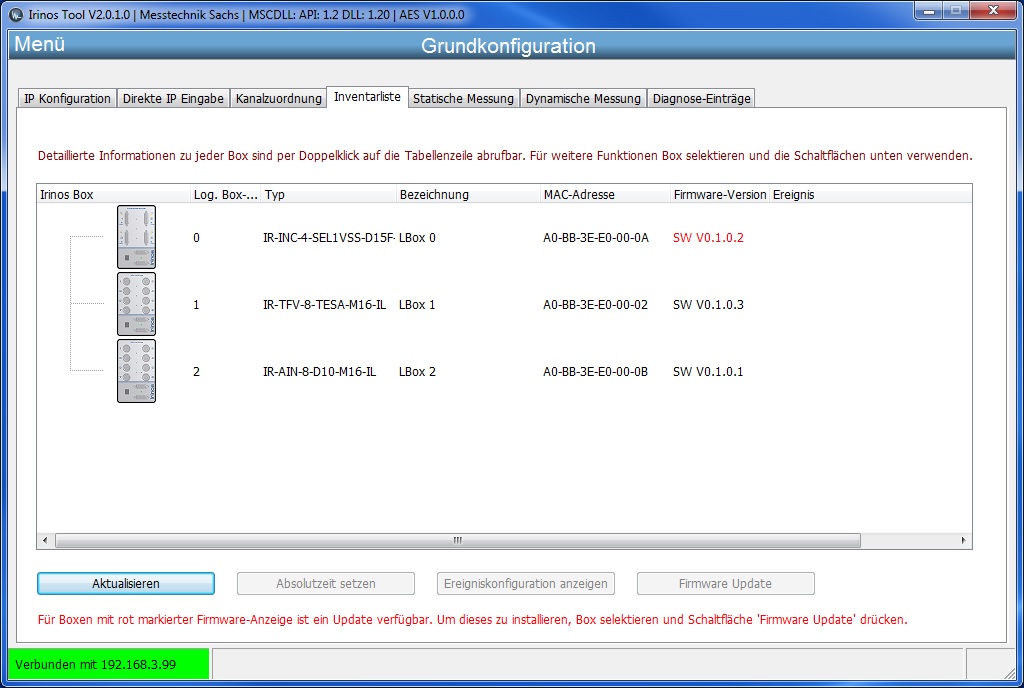This screenshot has height=688, width=1024.
Task: Close the Irinos Tool window
Action: point(993,11)
